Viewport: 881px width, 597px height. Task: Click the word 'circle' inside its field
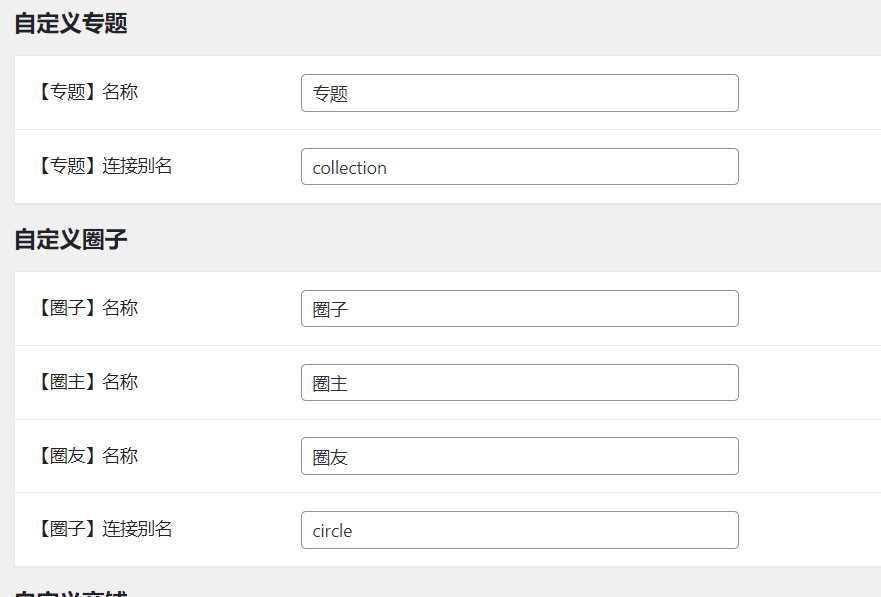(x=332, y=531)
